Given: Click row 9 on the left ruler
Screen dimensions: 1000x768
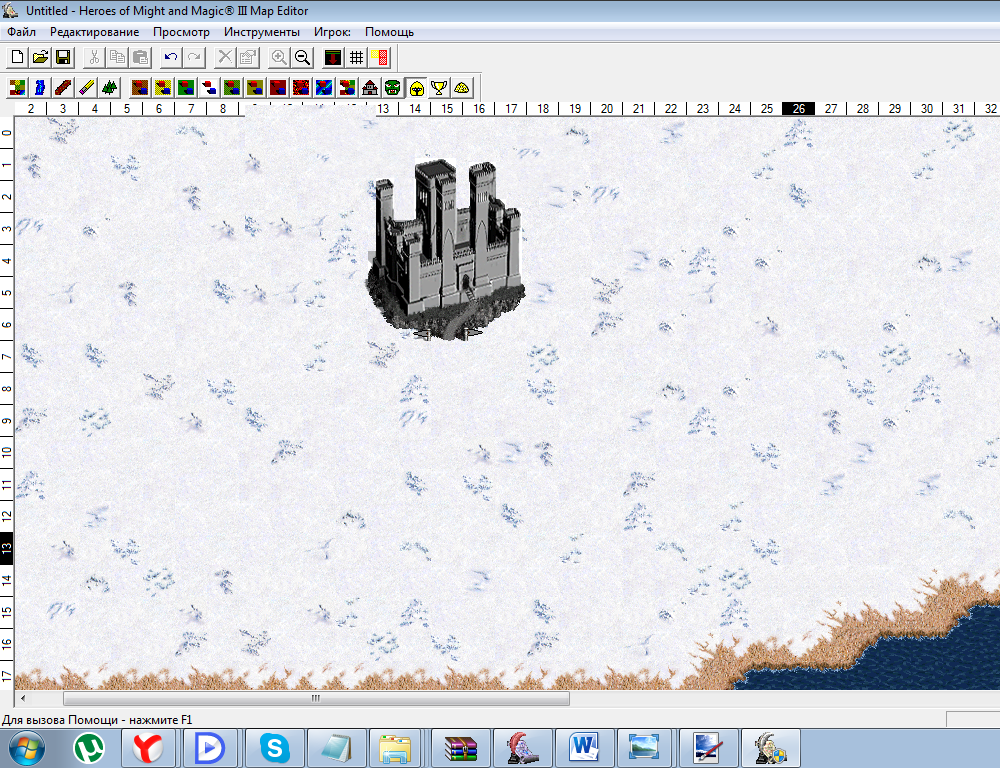Looking at the screenshot, I should point(7,420).
